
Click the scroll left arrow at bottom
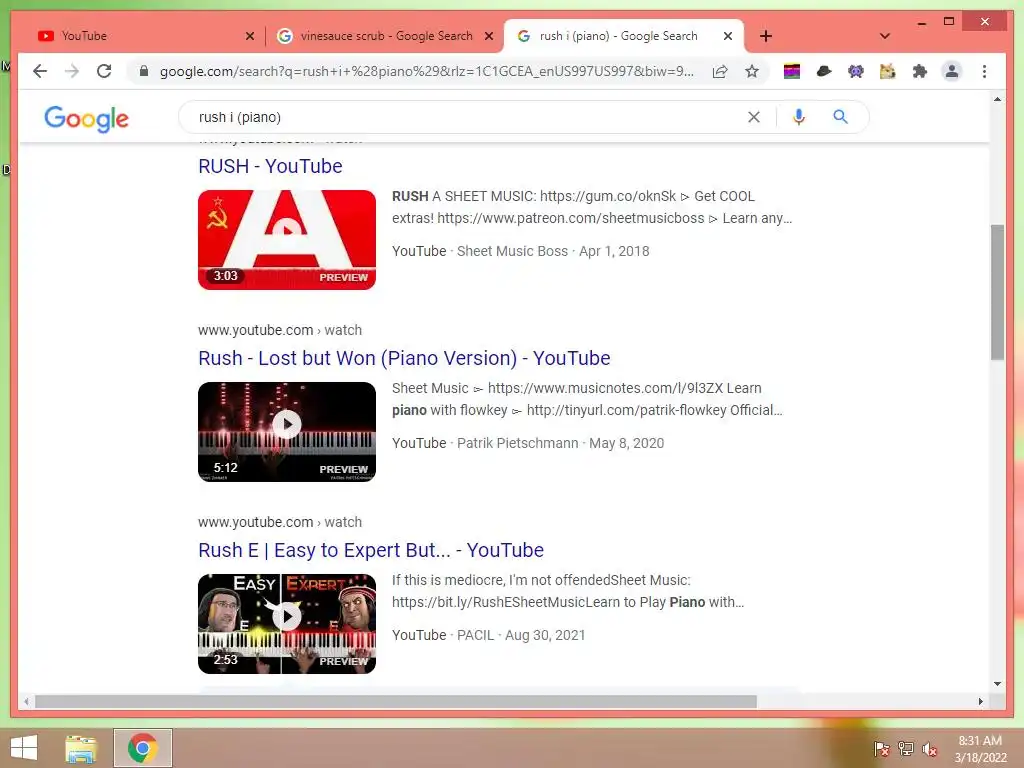click(x=25, y=701)
